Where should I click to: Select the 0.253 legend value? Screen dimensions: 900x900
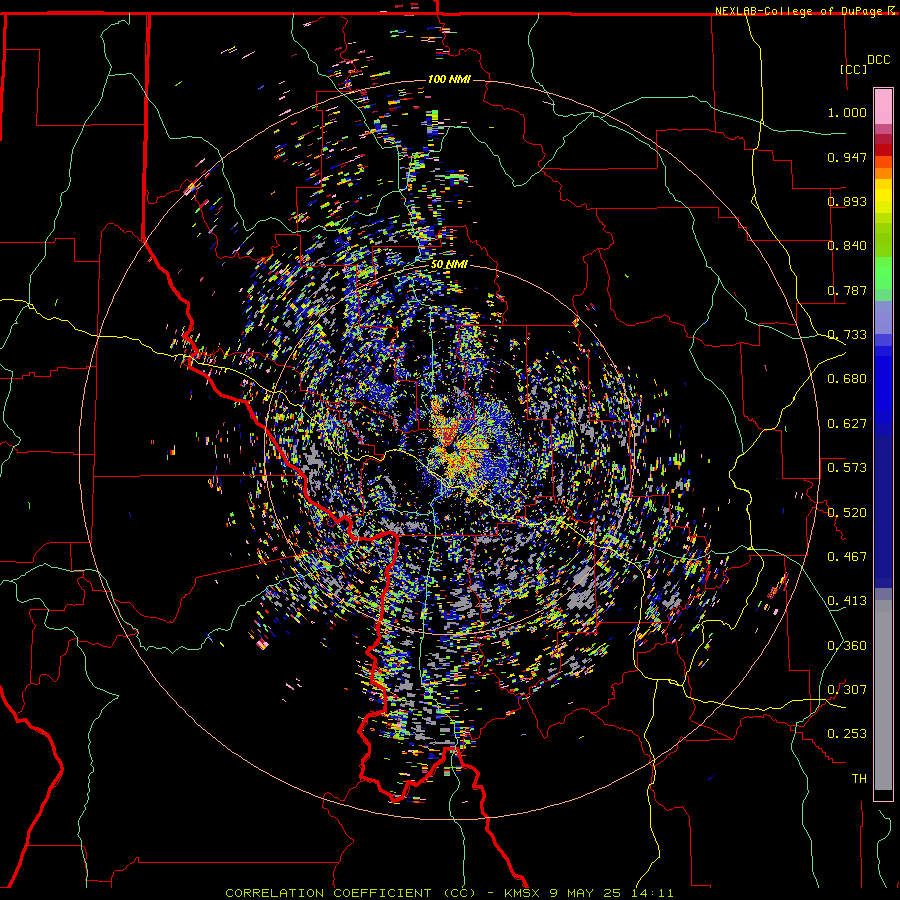(847, 734)
